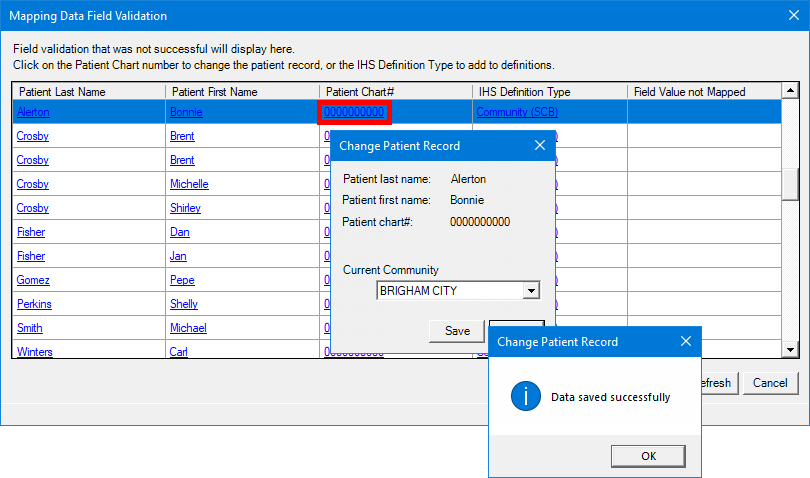Click the table's vertical scrollbar thumb
Image resolution: width=810 pixels, height=478 pixels.
pyautogui.click(x=790, y=183)
